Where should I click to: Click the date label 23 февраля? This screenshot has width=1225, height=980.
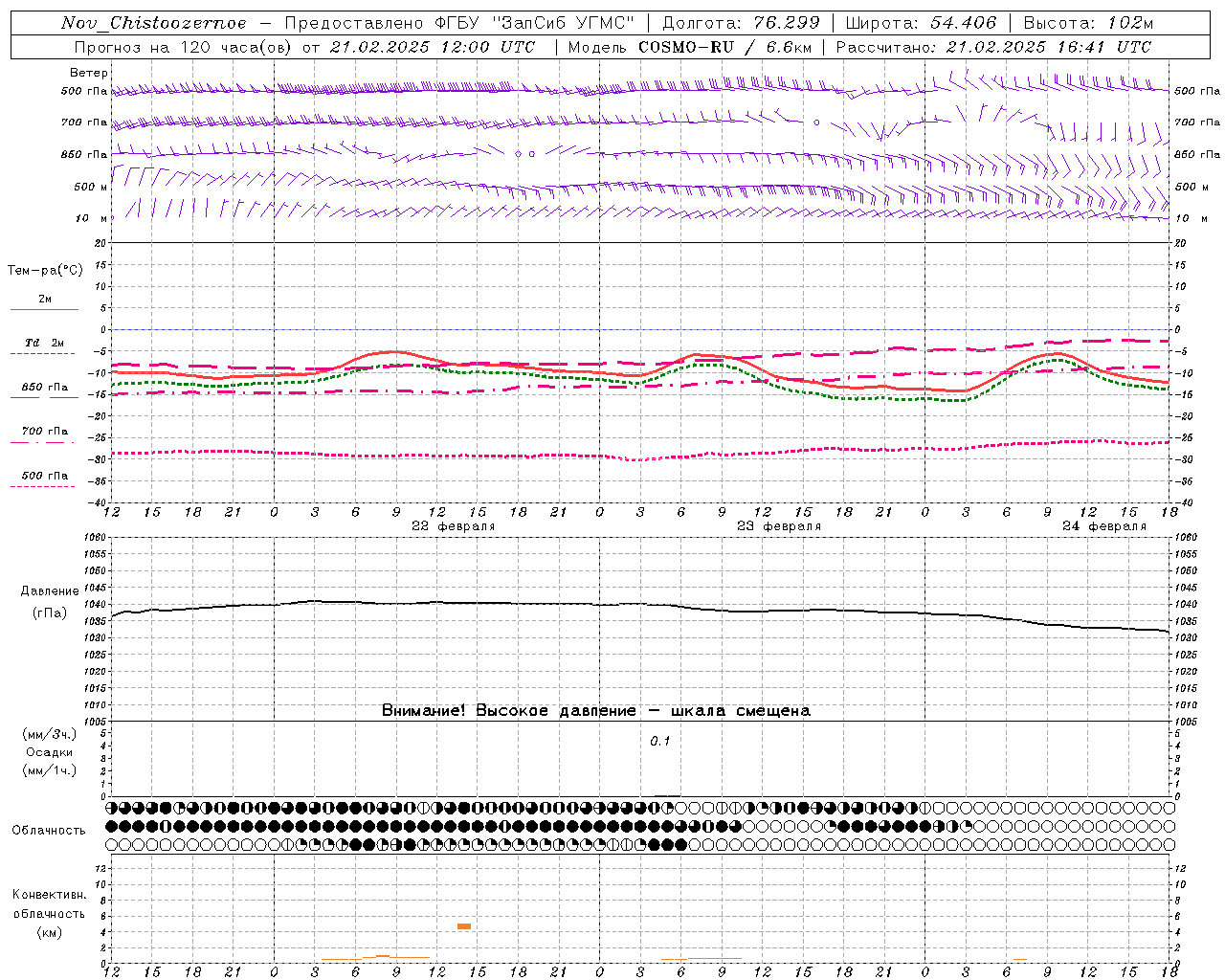(779, 526)
